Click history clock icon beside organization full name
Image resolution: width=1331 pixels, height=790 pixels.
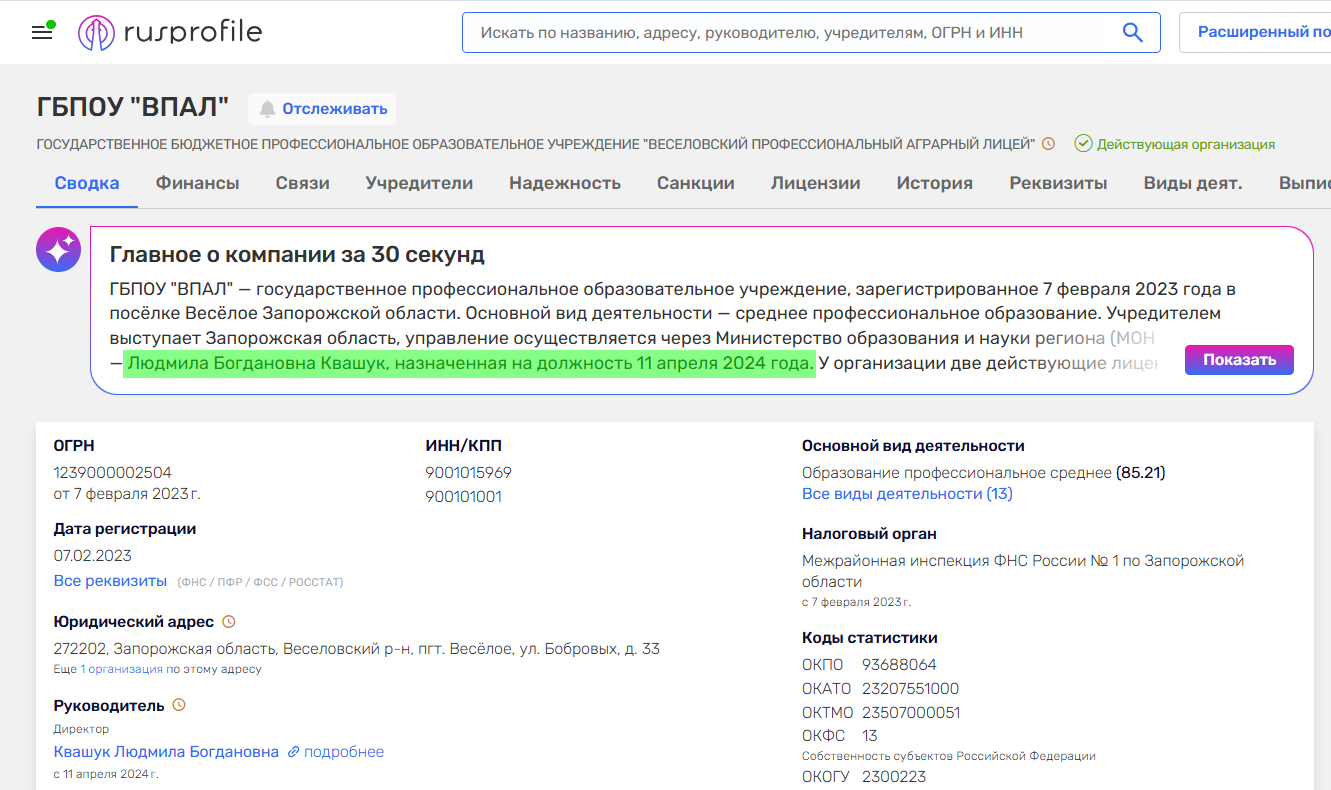1048,144
